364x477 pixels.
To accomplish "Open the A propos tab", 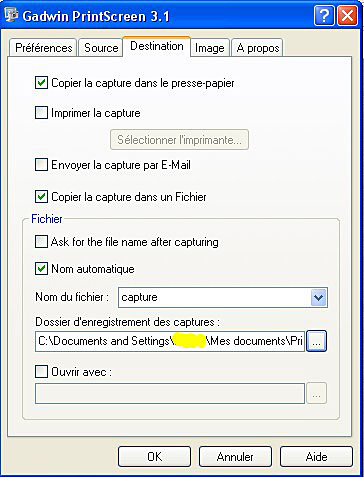I will click(258, 48).
